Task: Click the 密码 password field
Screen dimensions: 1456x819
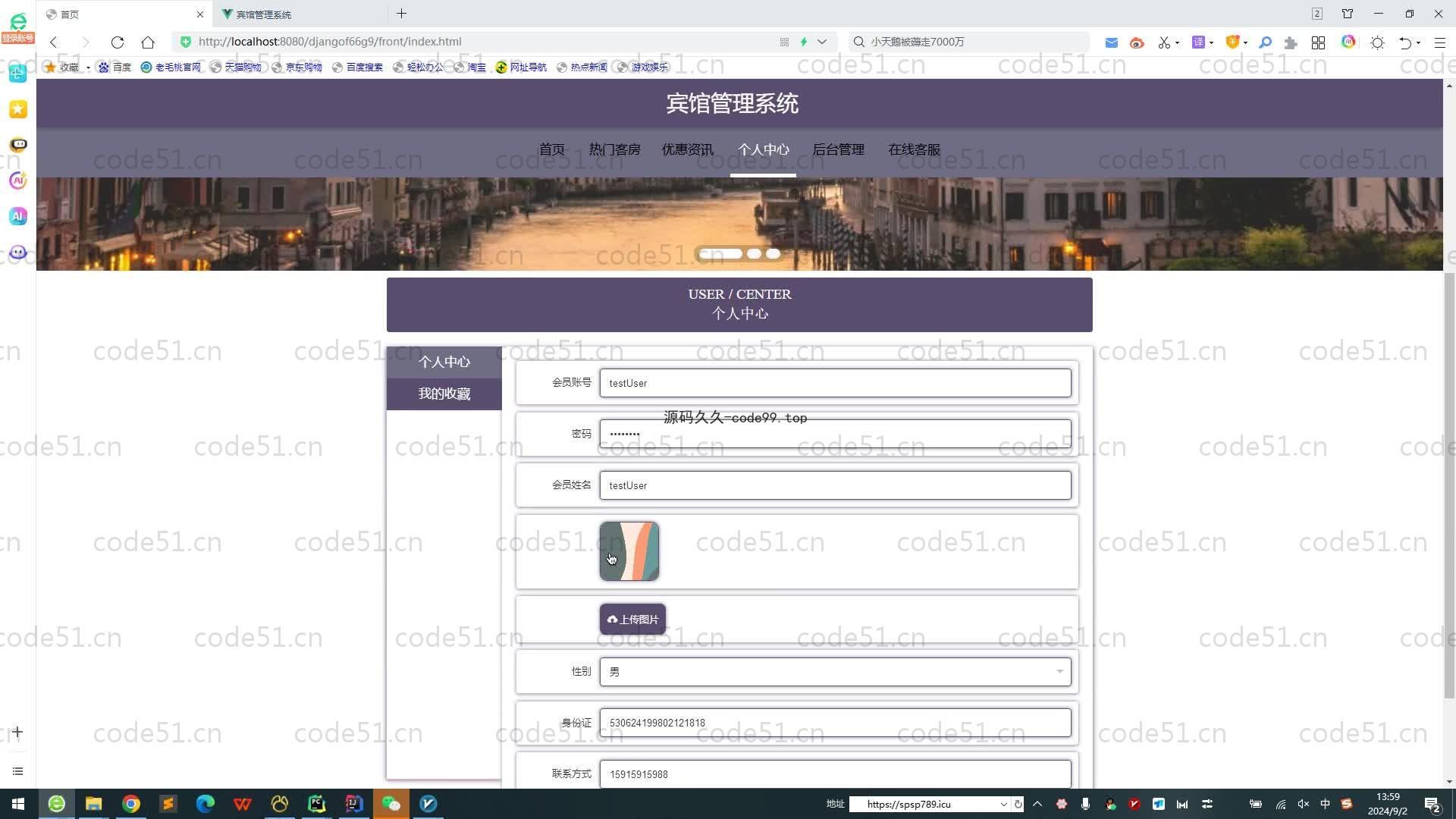Action: click(x=835, y=434)
